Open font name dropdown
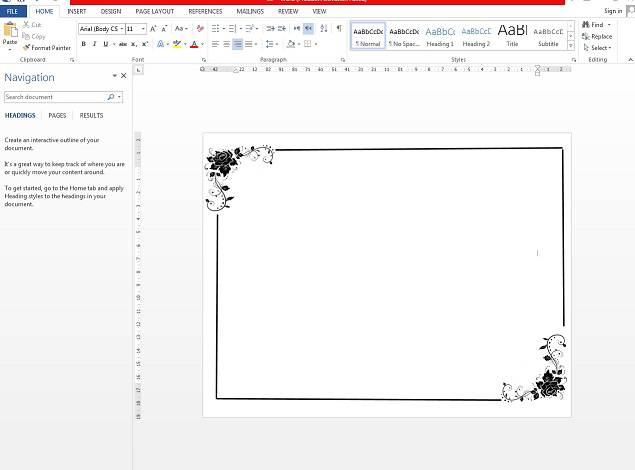The height and width of the screenshot is (470, 635). point(121,29)
